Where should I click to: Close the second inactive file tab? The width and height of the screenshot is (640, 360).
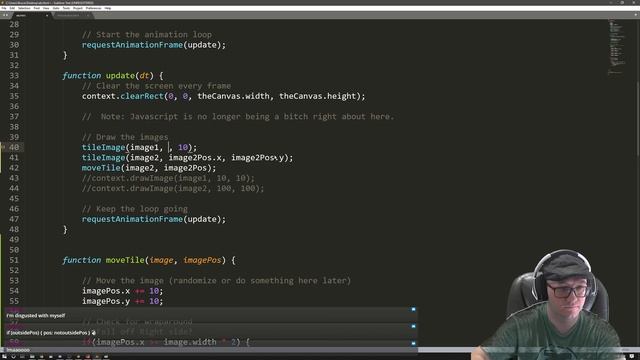coord(87,16)
